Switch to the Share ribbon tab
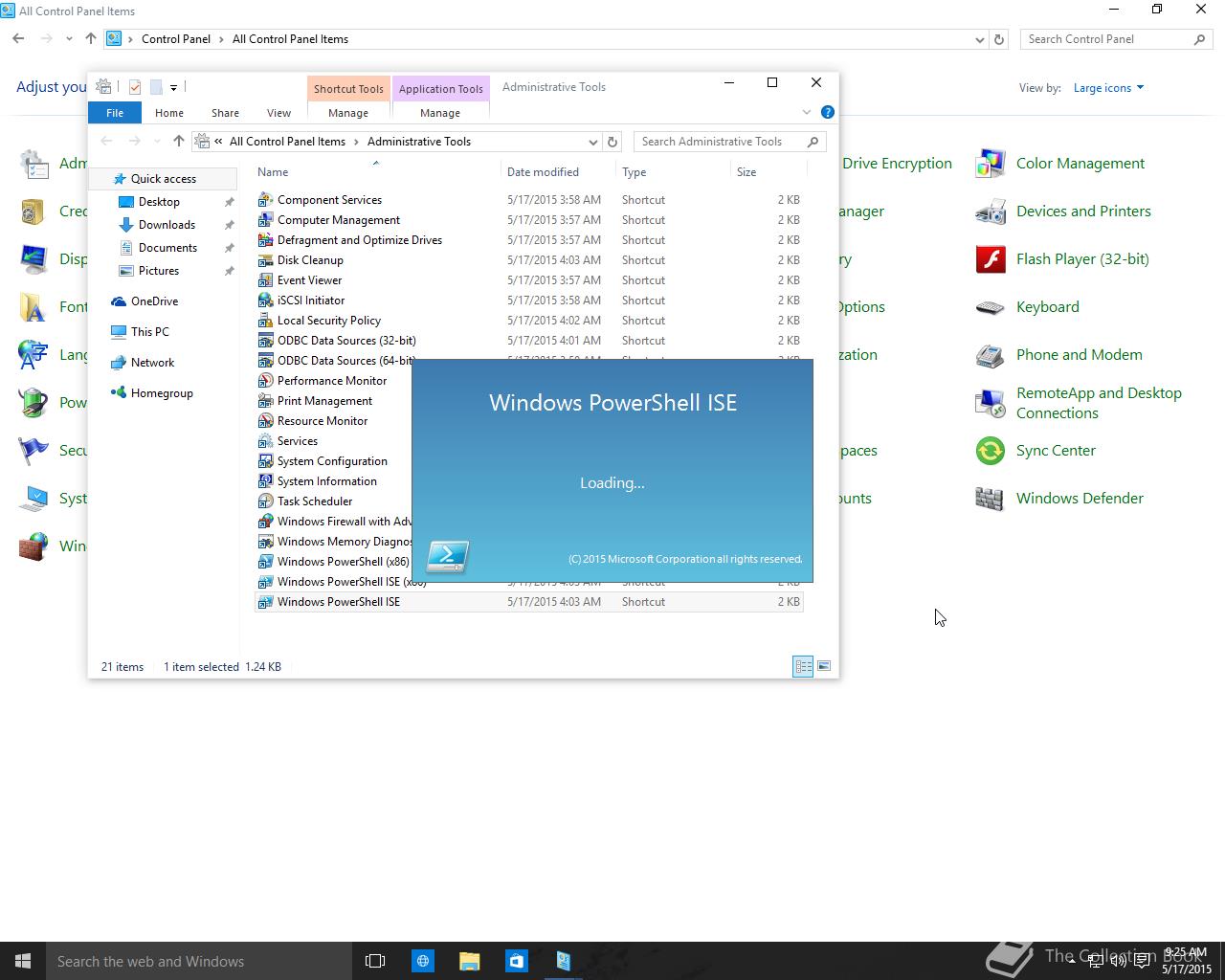This screenshot has height=980, width=1225. pos(225,113)
